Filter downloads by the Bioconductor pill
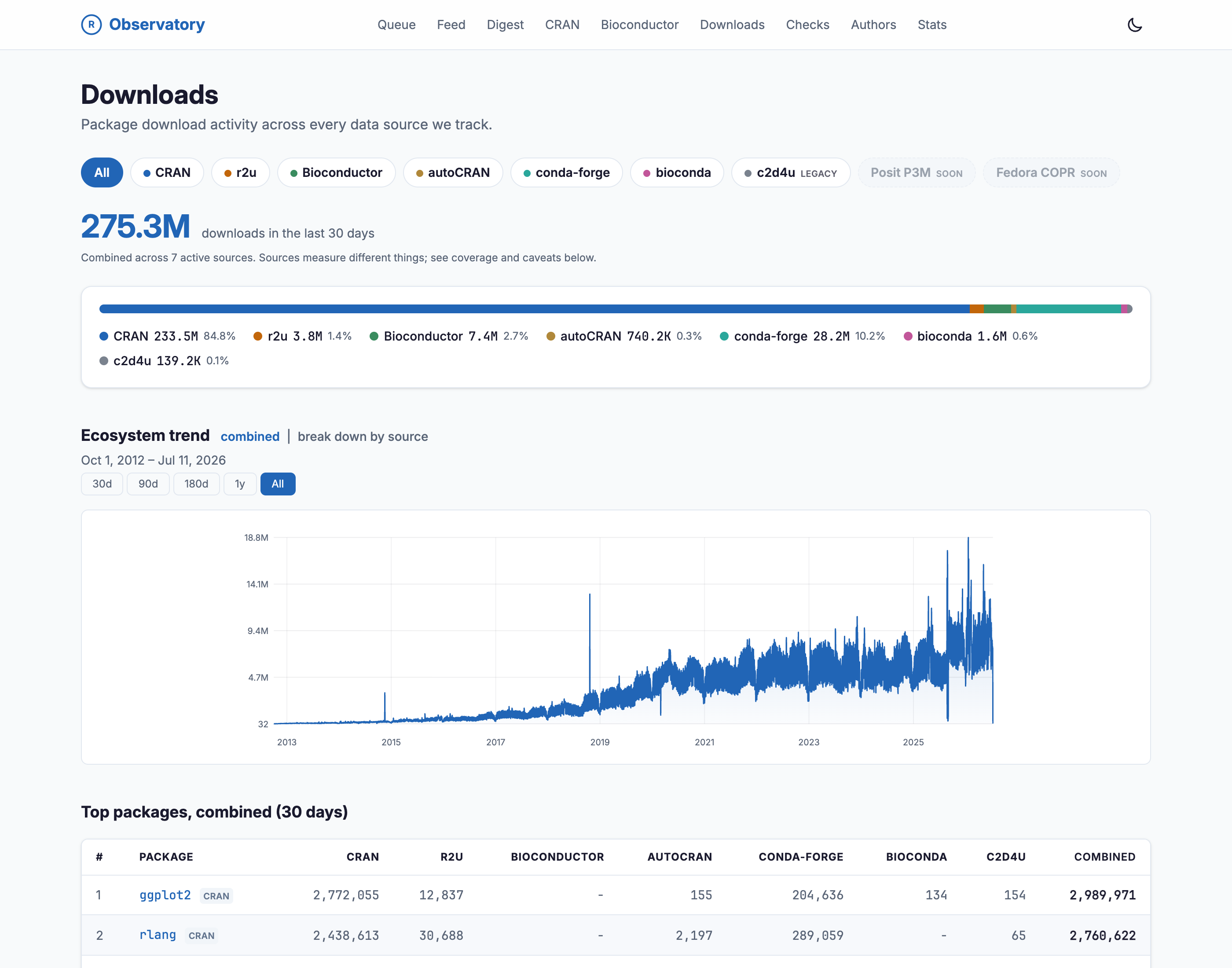The width and height of the screenshot is (1232, 968). tap(337, 172)
